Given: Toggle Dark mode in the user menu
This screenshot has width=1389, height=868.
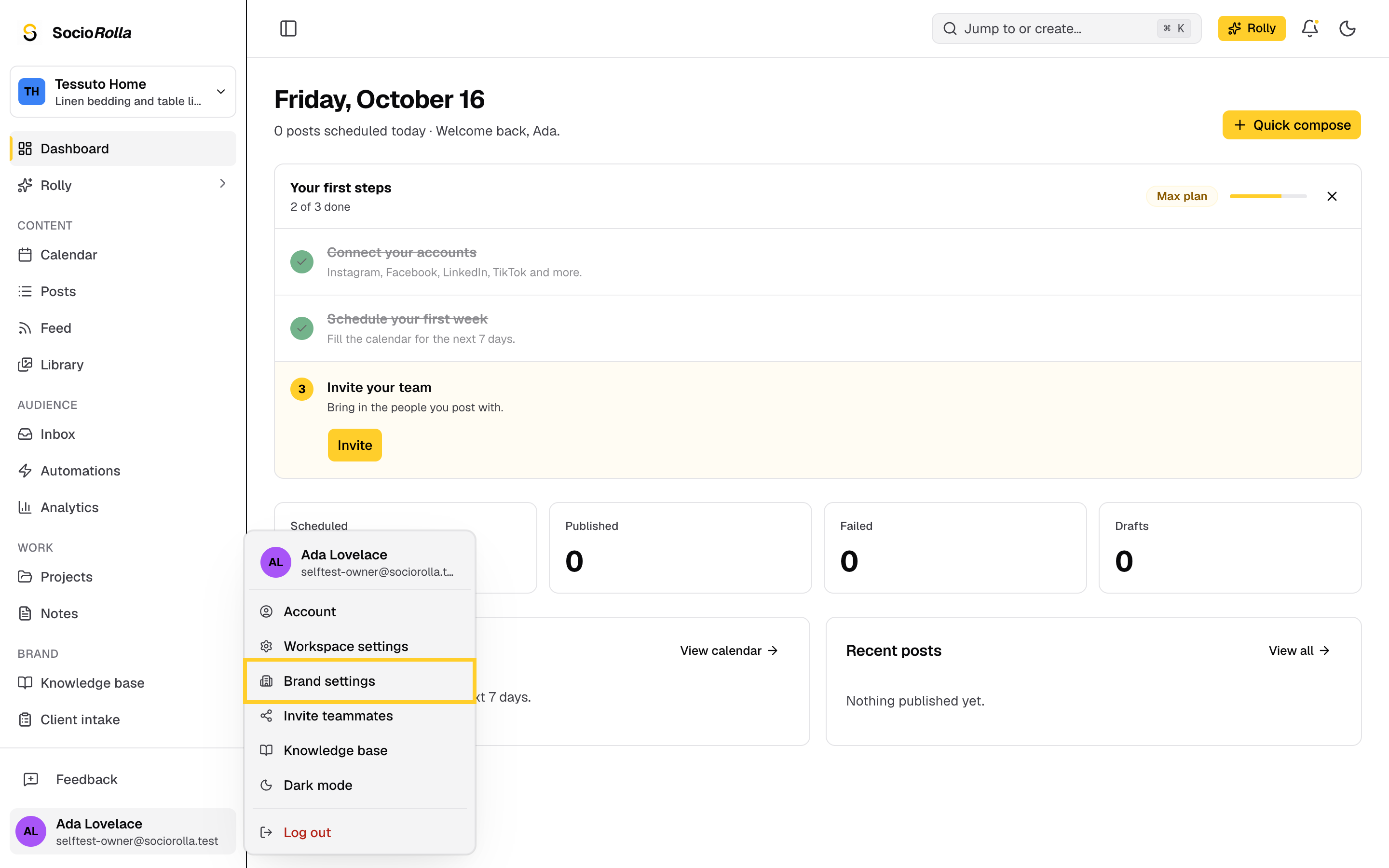Looking at the screenshot, I should coord(359,786).
